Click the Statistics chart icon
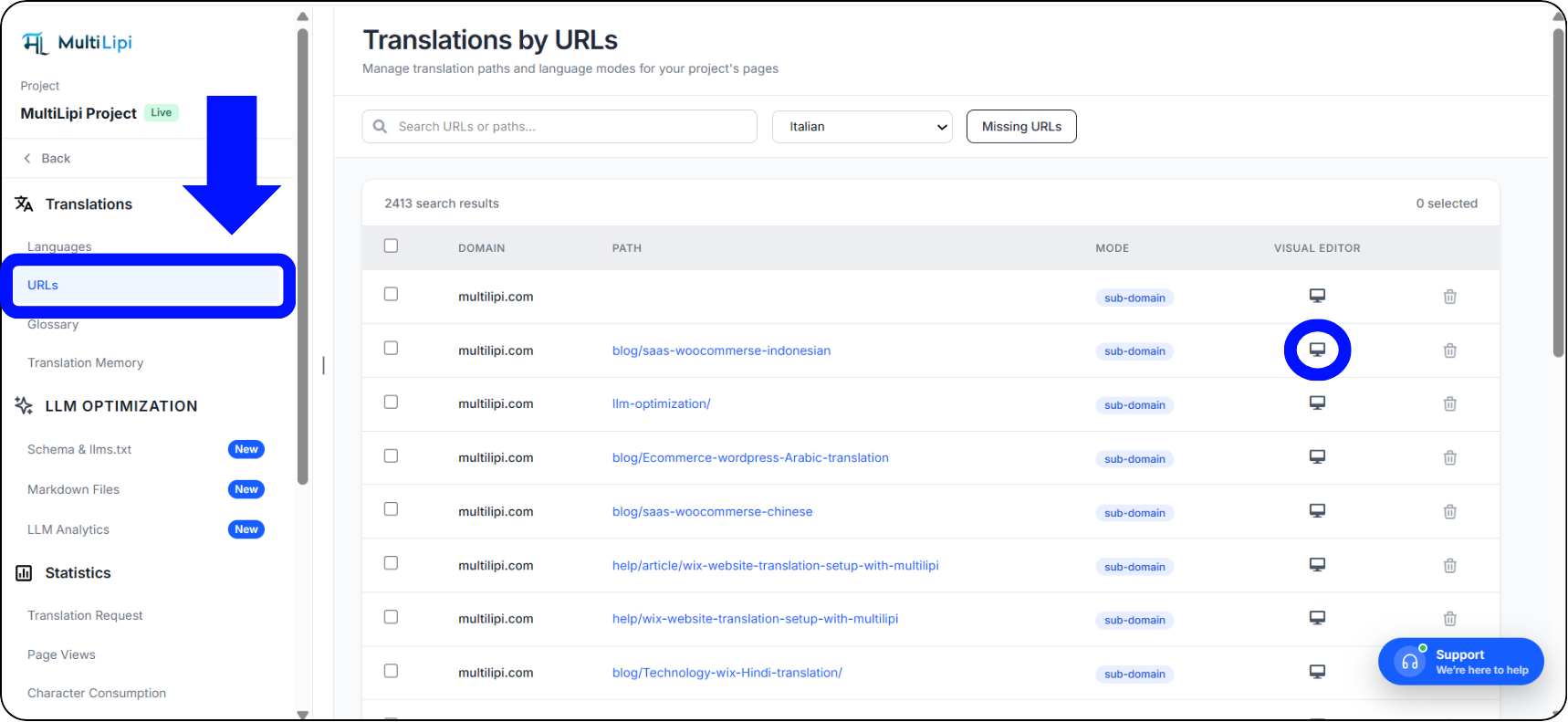The width and height of the screenshot is (1568, 722). tap(25, 573)
